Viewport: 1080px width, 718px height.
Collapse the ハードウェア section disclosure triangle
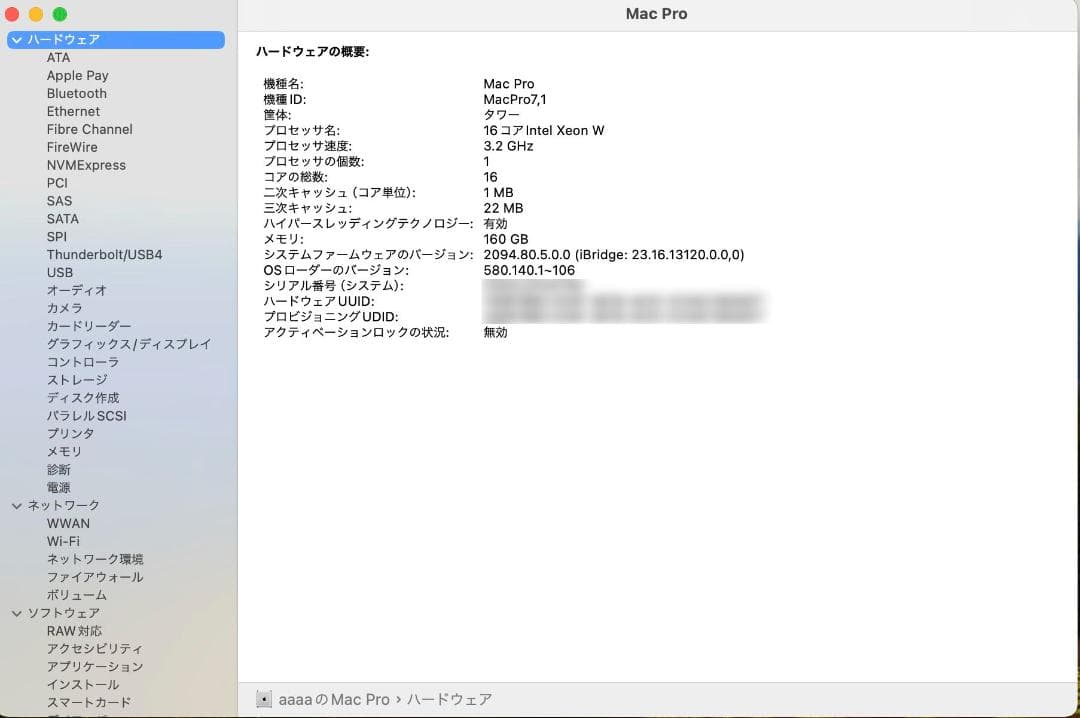[x=16, y=39]
